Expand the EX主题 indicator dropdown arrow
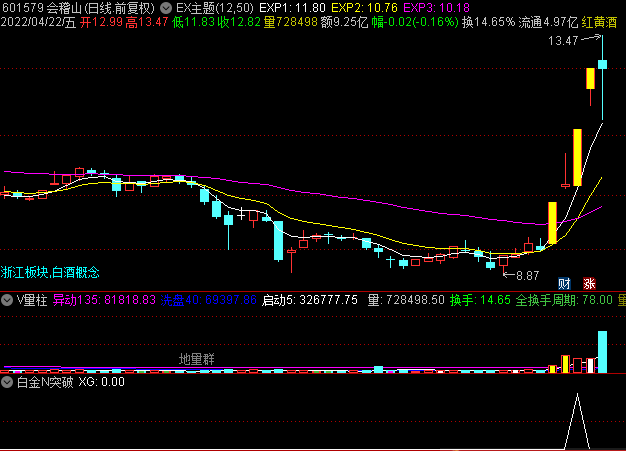The width and height of the screenshot is (626, 451). click(x=166, y=8)
